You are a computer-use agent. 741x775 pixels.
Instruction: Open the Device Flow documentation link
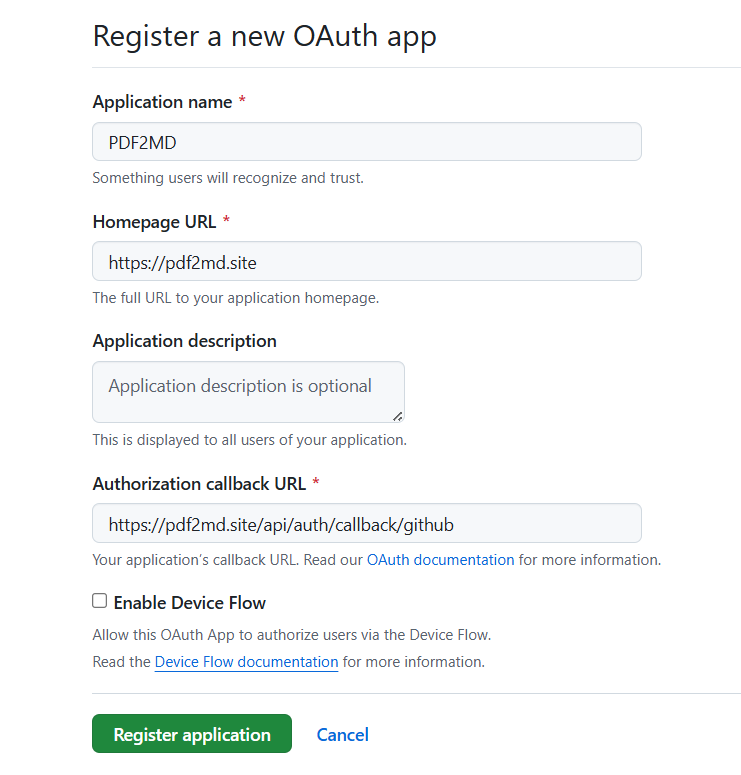pyautogui.click(x=246, y=662)
